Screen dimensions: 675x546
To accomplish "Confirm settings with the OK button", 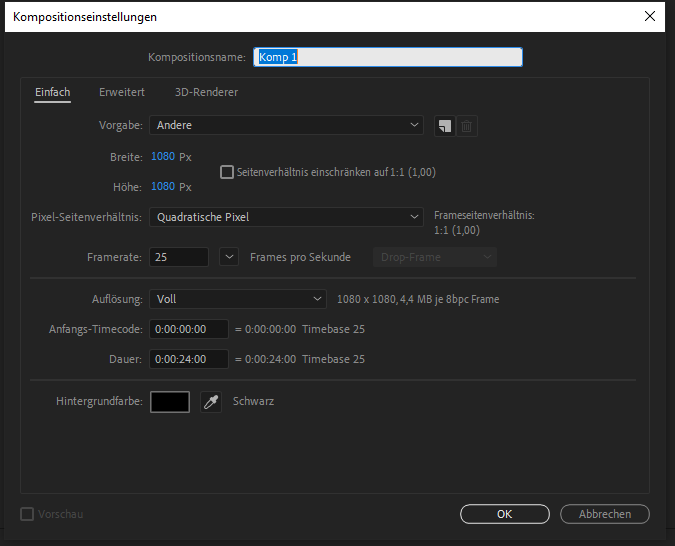I will [505, 514].
